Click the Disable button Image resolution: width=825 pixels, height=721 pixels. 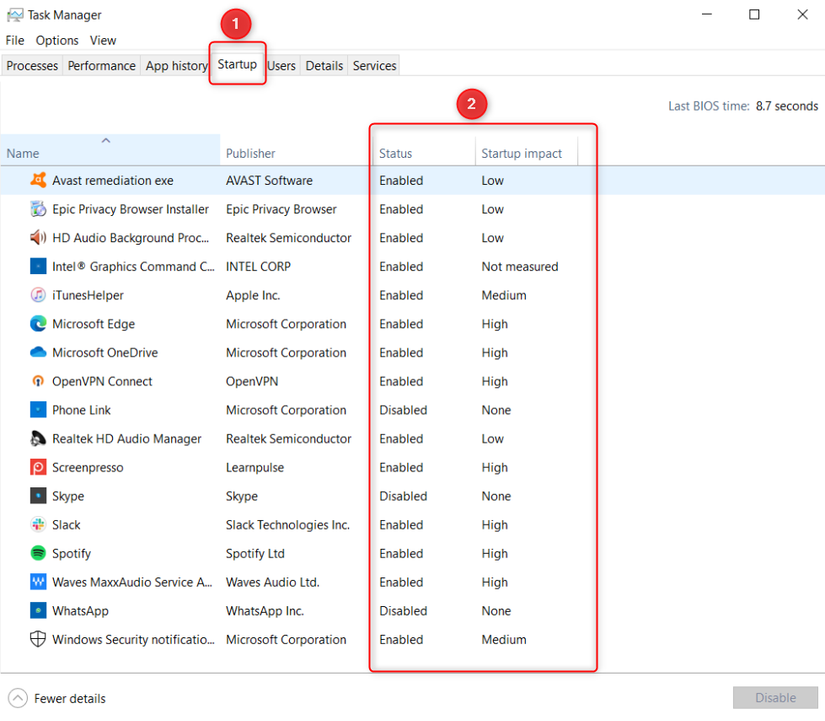tap(775, 697)
